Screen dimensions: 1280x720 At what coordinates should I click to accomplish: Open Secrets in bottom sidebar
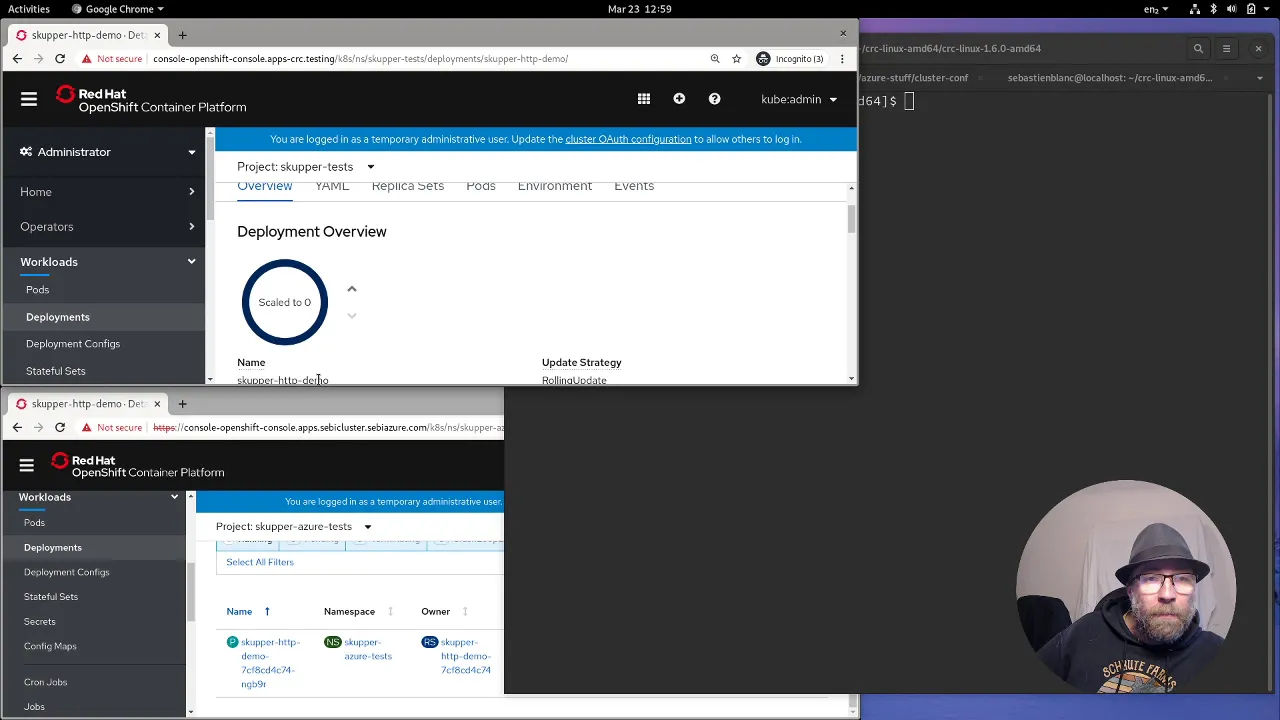coord(40,621)
